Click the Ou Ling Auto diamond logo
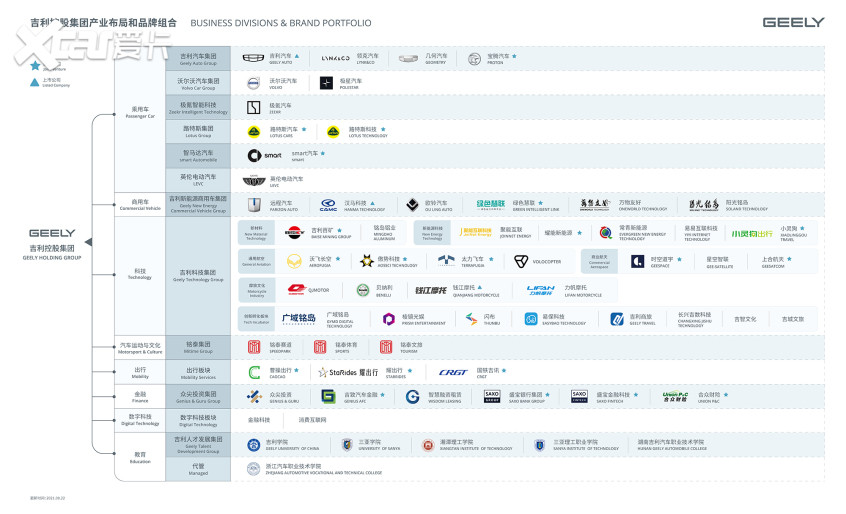This screenshot has height=514, width=846. click(x=412, y=205)
